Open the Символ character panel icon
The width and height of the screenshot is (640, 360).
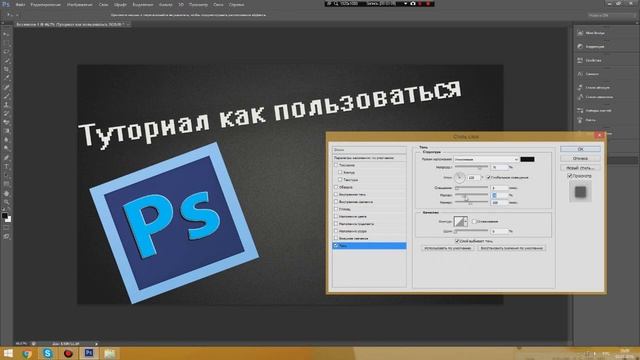[x=580, y=74]
